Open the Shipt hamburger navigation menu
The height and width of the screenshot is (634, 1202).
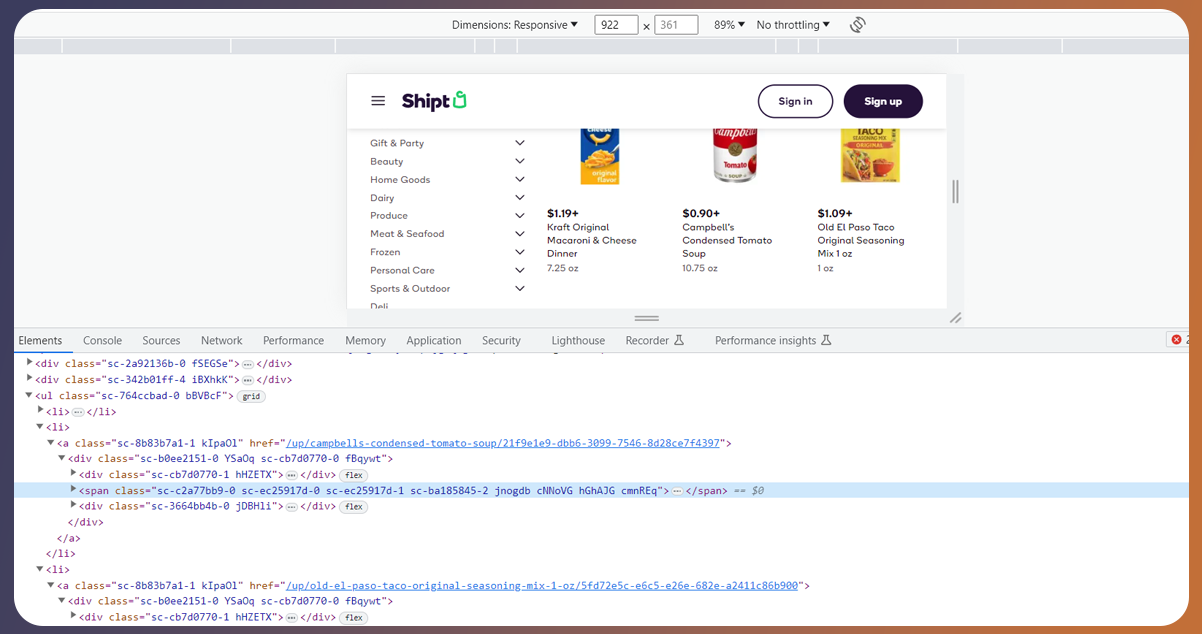coord(378,100)
